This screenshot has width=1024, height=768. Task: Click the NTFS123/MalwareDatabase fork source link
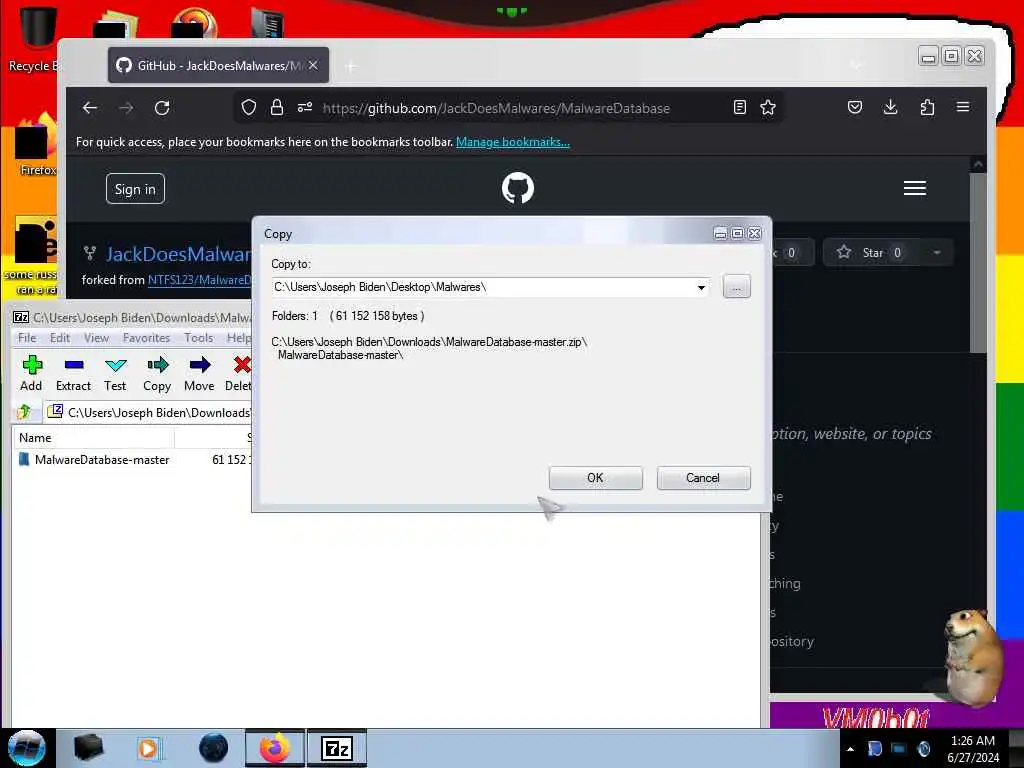(200, 280)
